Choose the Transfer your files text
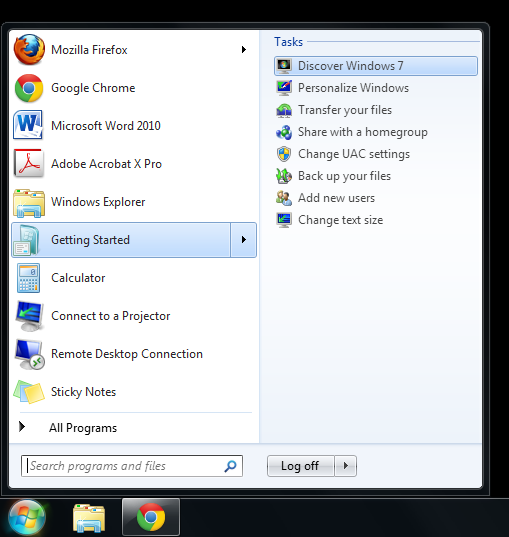The height and width of the screenshot is (537, 509). (345, 110)
